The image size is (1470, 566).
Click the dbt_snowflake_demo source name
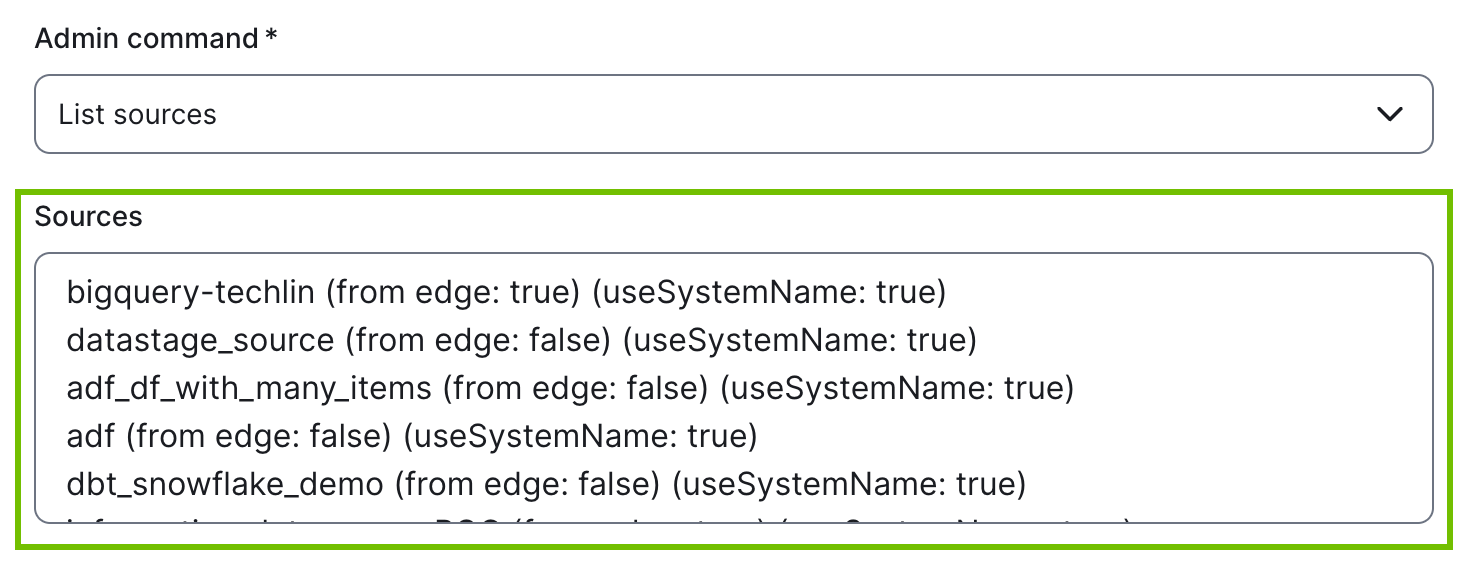pos(225,484)
